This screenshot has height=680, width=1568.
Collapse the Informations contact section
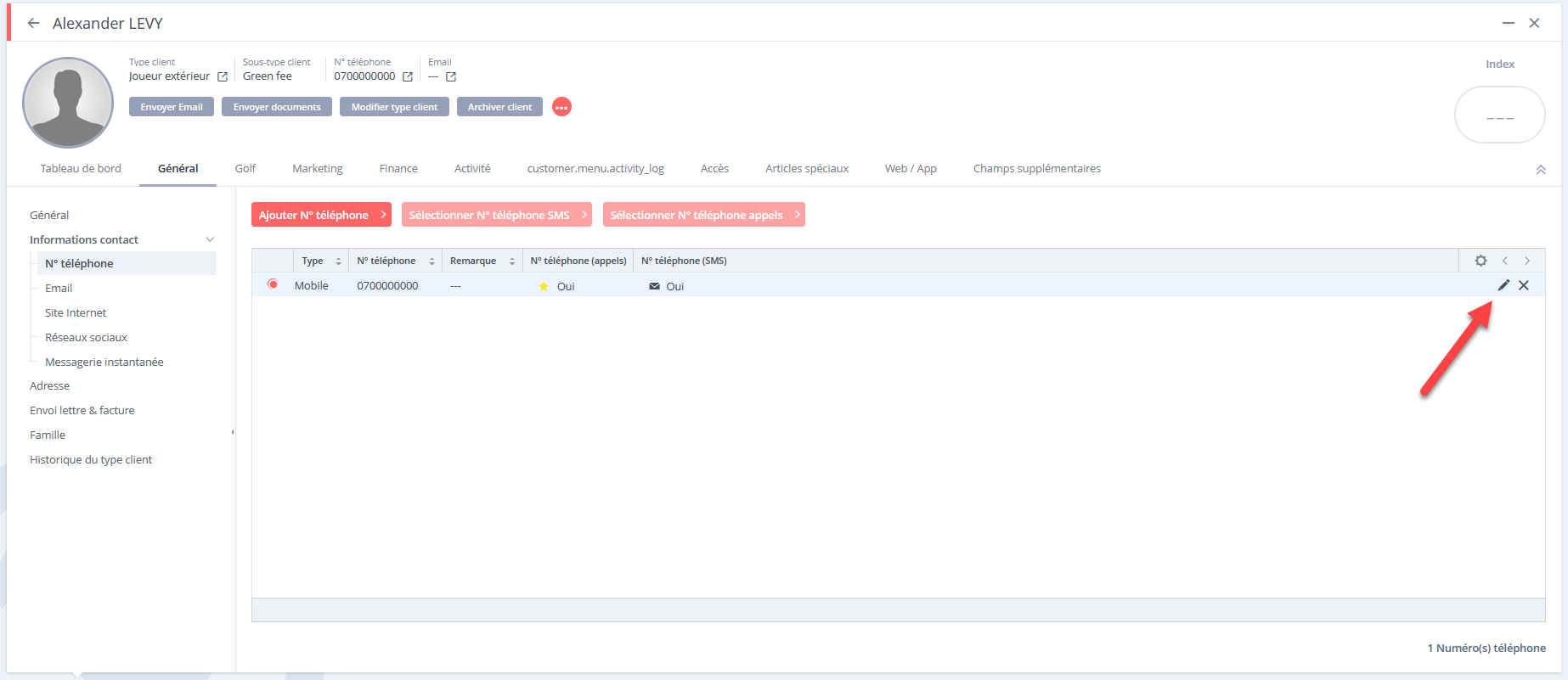pos(210,239)
